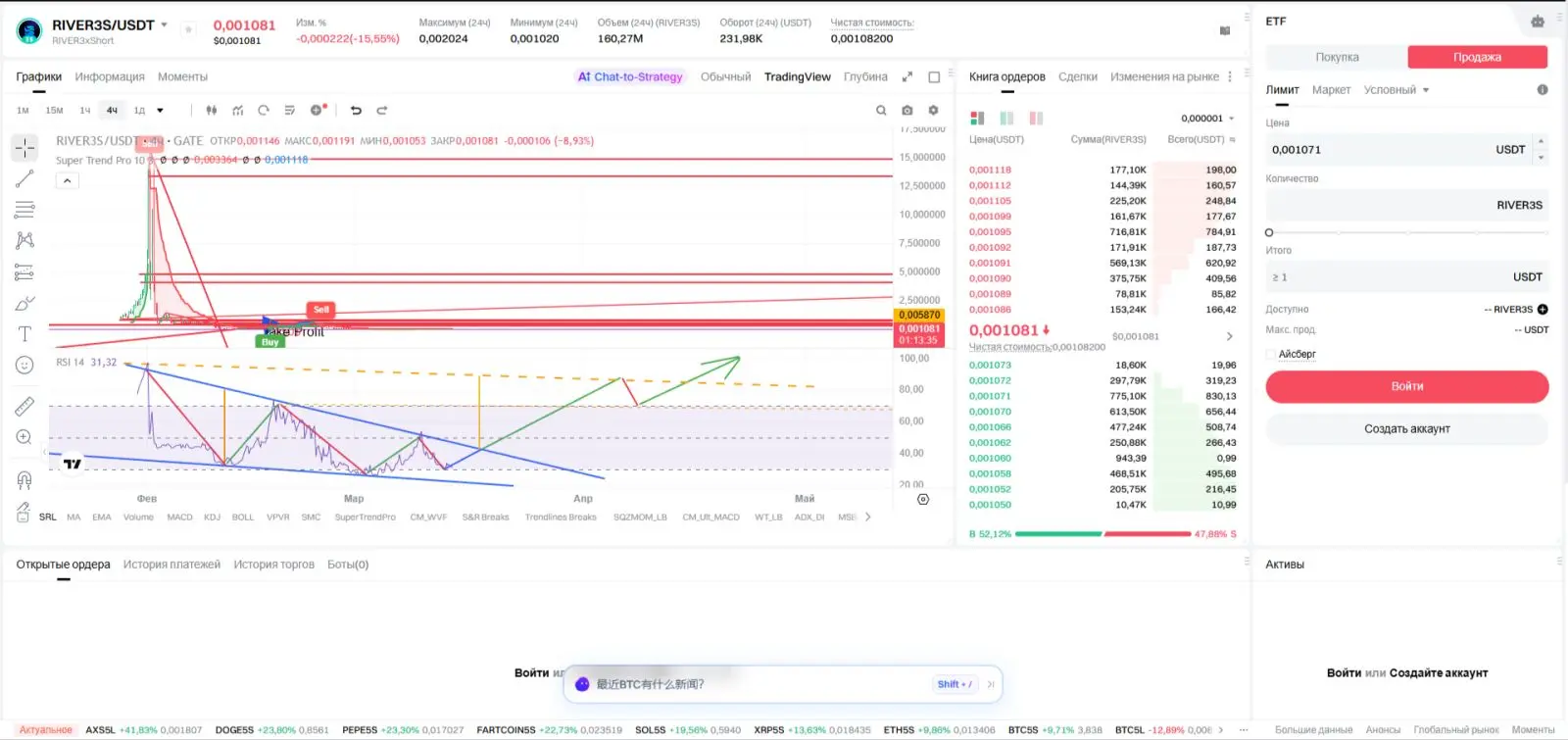
Task: Click the Создайте аккаунт link in Активы
Action: [x=1439, y=673]
